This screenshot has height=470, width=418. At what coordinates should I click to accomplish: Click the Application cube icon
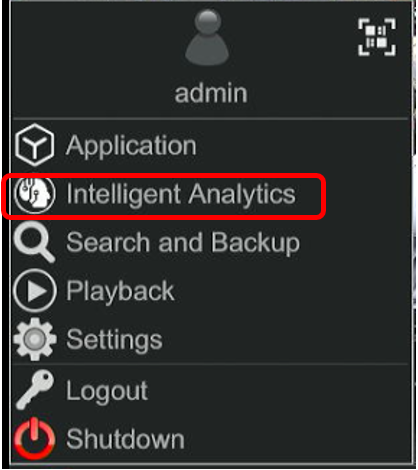[34, 145]
